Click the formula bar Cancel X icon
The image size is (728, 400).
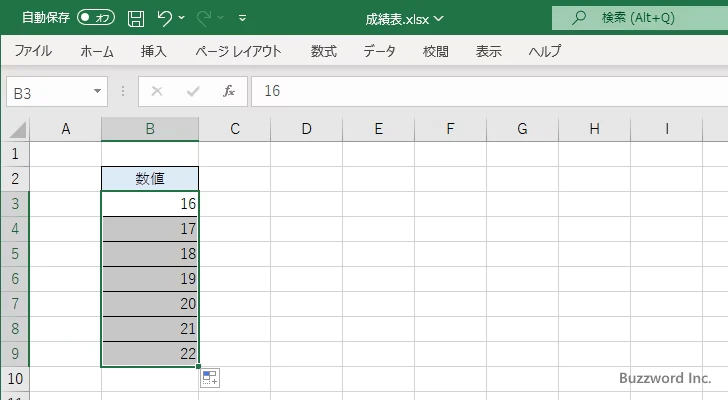point(157,91)
